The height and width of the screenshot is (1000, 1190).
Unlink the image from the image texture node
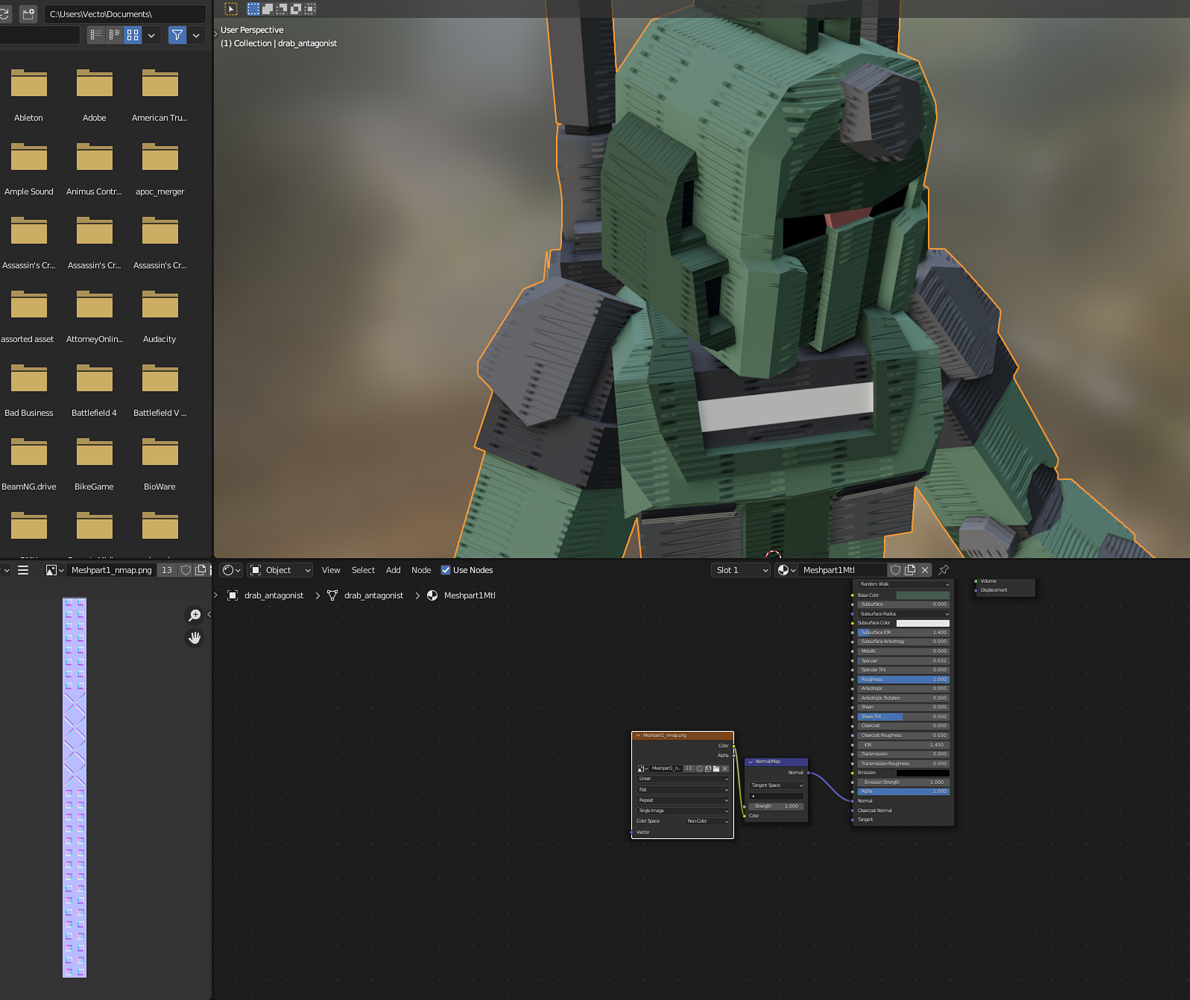point(725,769)
